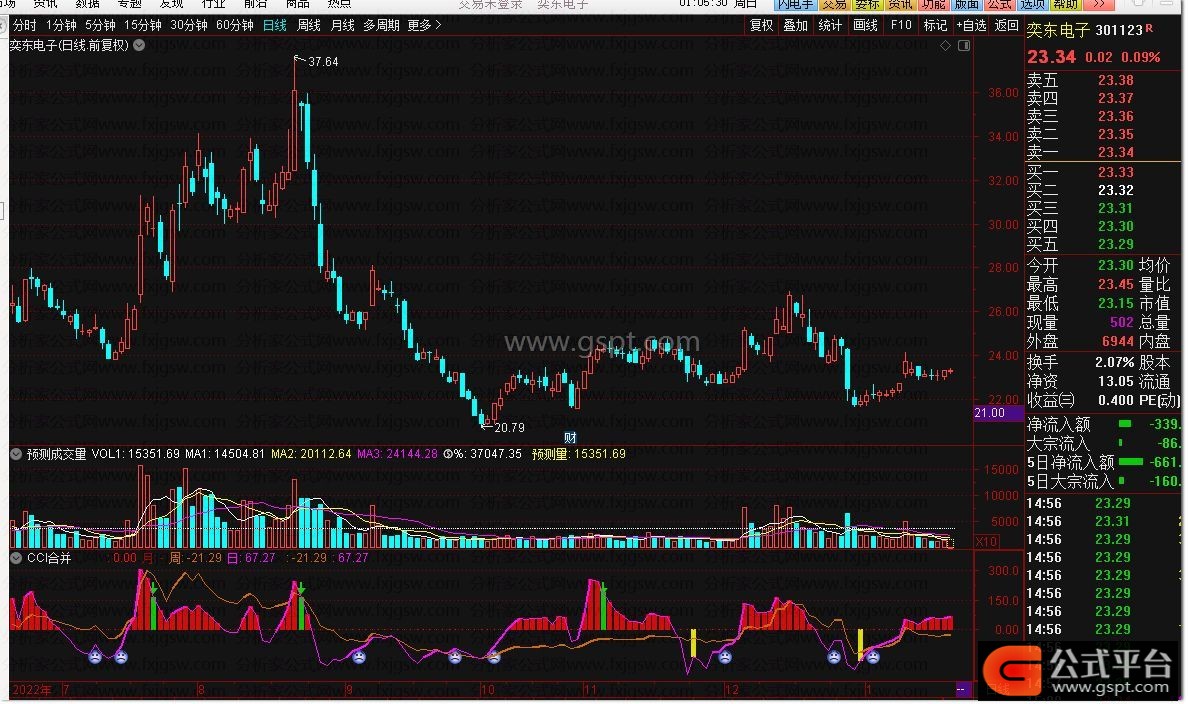Click the 收益(三) value 0.400
The width and height of the screenshot is (1188, 704).
(x=1115, y=400)
